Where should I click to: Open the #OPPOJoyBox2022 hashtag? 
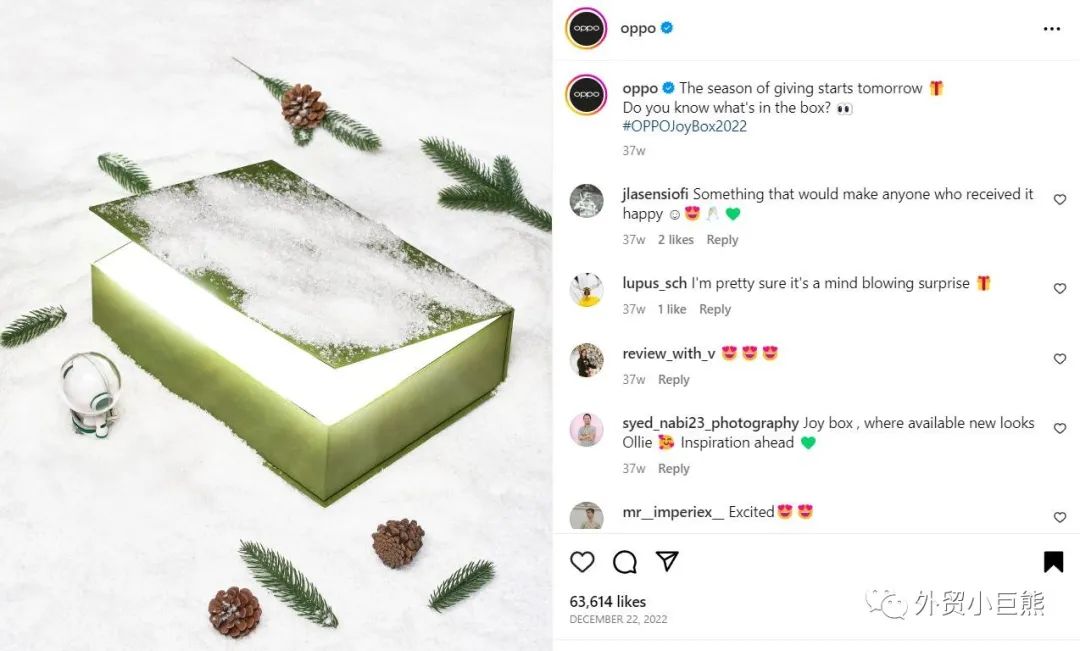(685, 126)
